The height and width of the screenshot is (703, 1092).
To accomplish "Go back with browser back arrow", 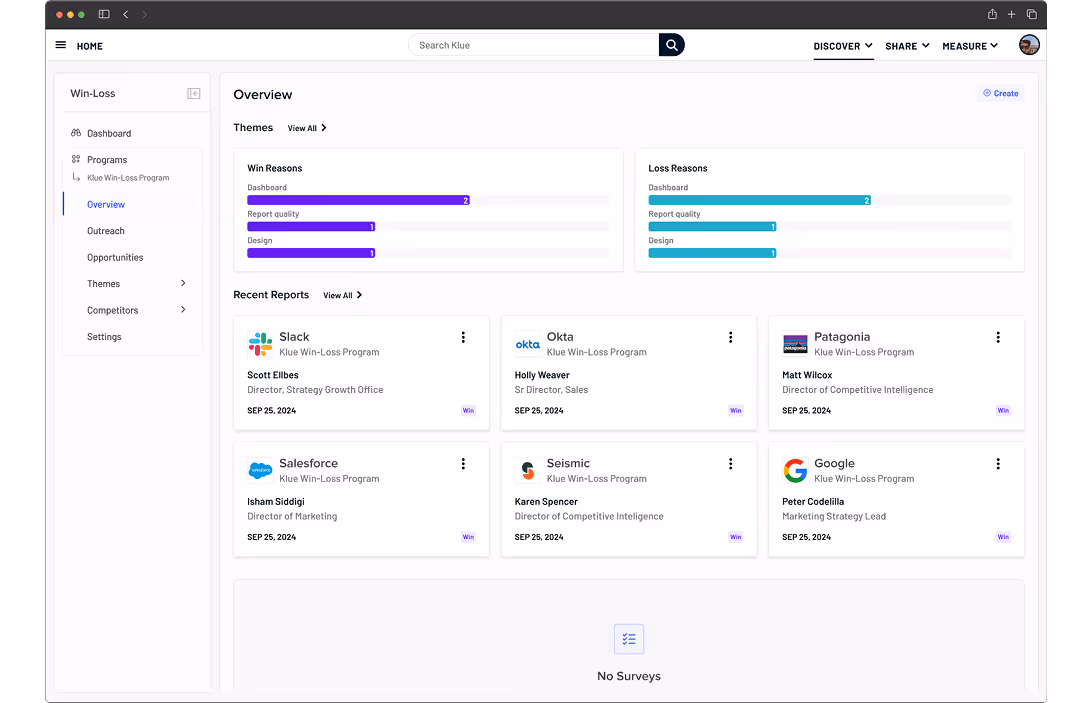I will pos(126,14).
